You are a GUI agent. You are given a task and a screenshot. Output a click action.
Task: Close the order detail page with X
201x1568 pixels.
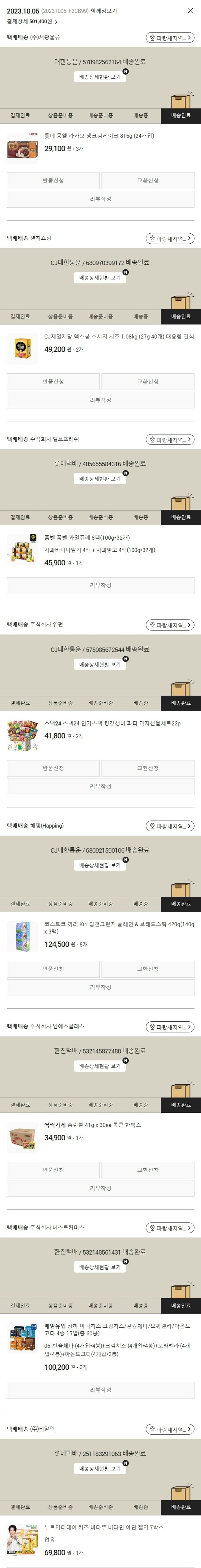tap(189, 11)
